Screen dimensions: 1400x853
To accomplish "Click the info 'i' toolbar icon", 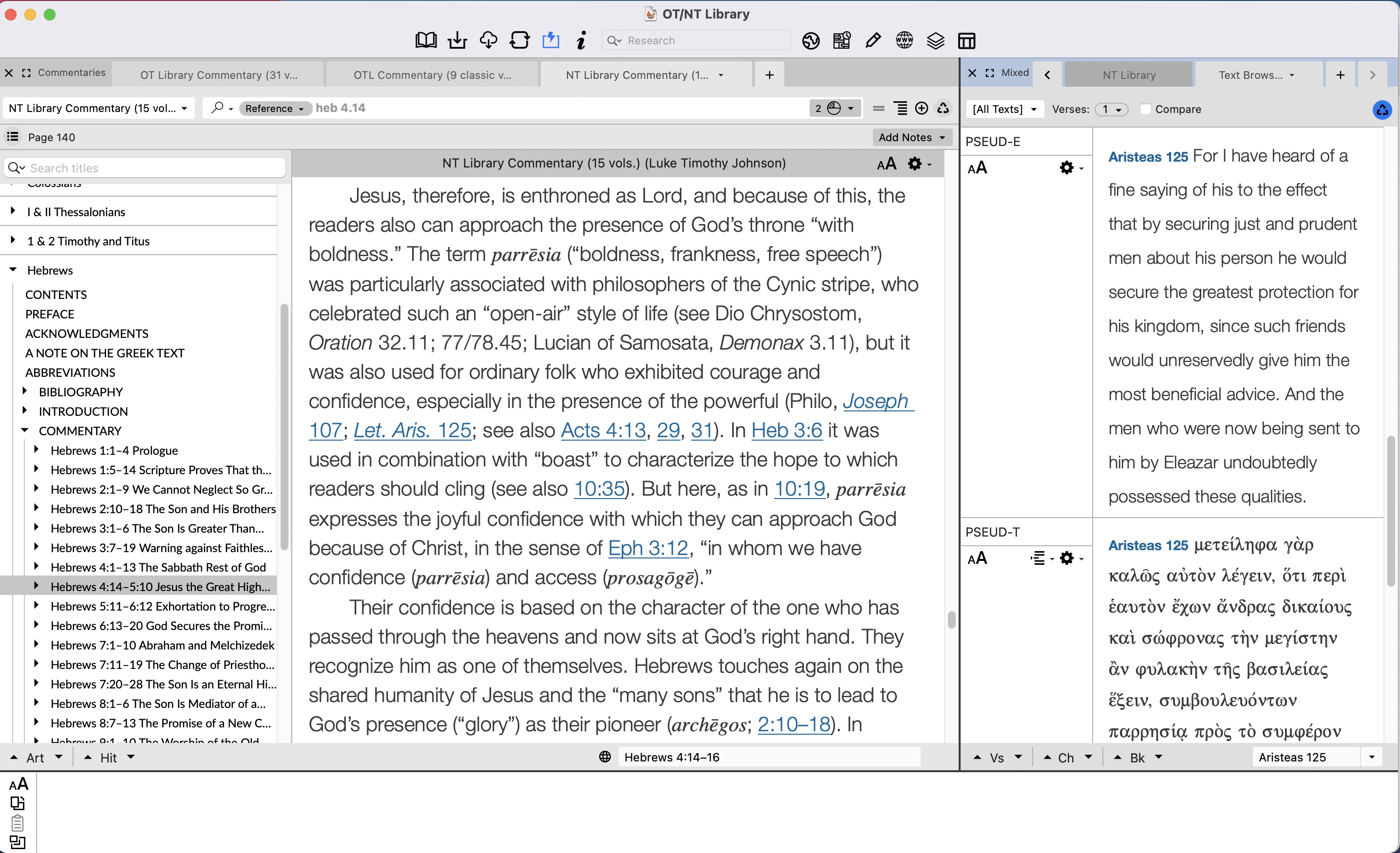I will coord(581,40).
